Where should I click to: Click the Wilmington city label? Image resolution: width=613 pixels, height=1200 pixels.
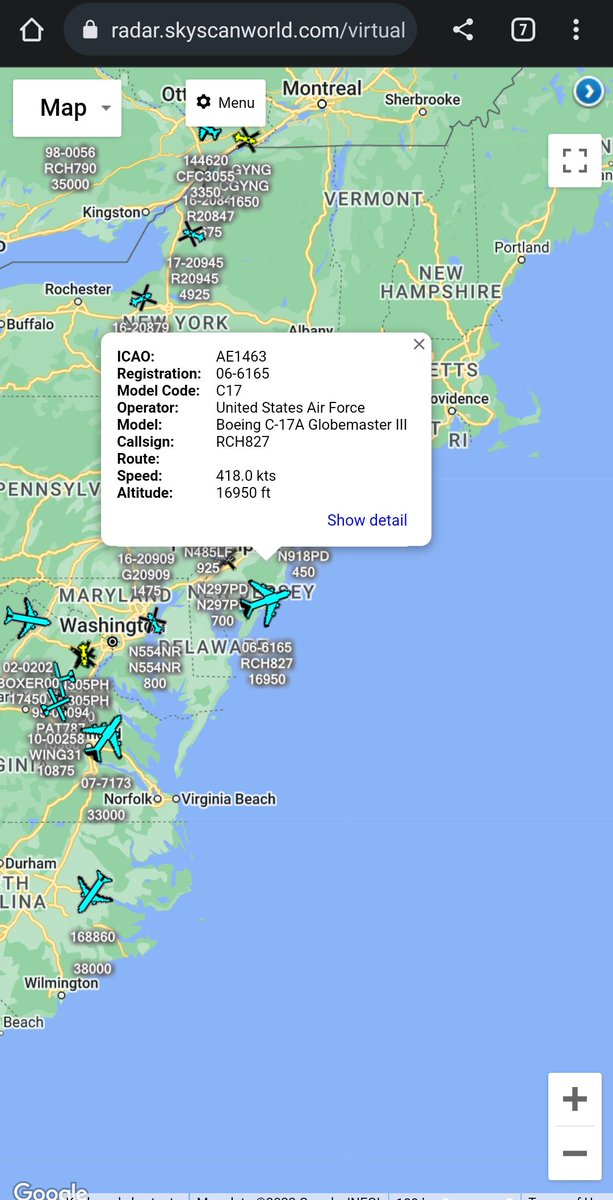[x=62, y=983]
